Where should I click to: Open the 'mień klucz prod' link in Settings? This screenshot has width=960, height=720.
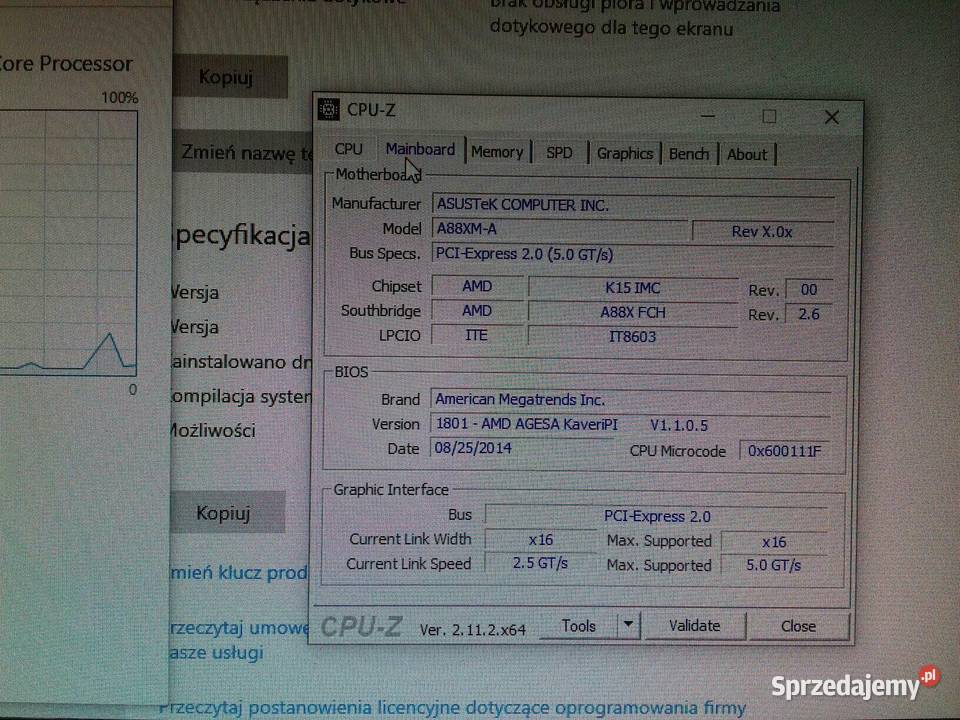240,572
